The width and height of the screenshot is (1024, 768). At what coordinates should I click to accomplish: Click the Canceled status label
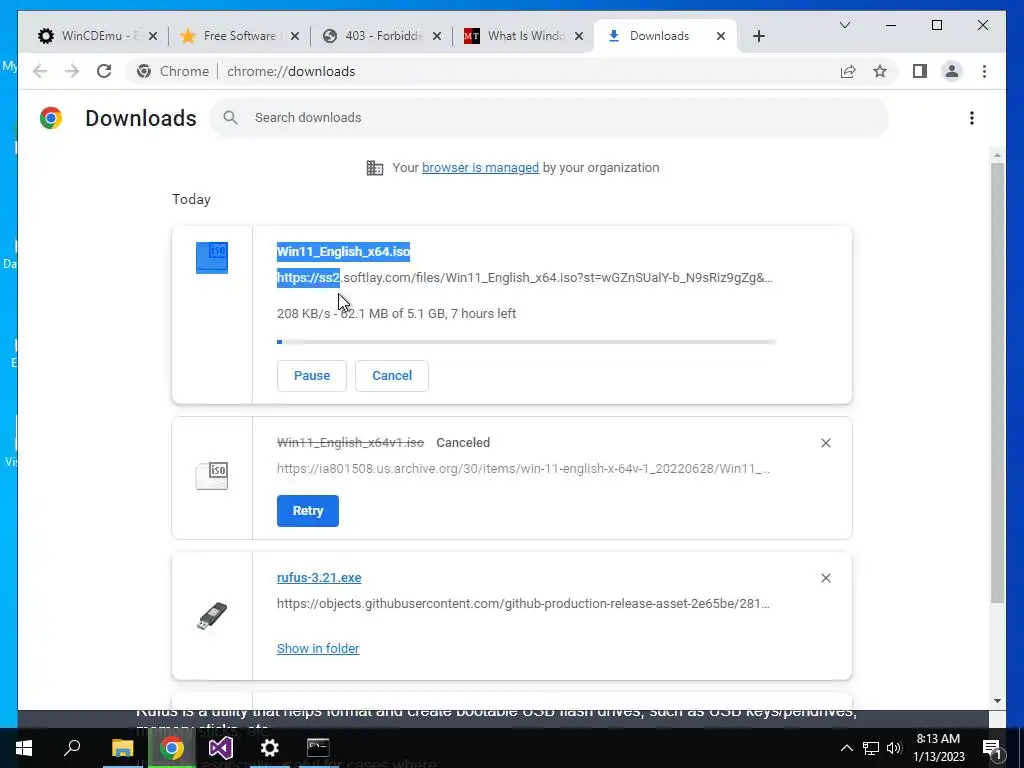click(x=463, y=443)
